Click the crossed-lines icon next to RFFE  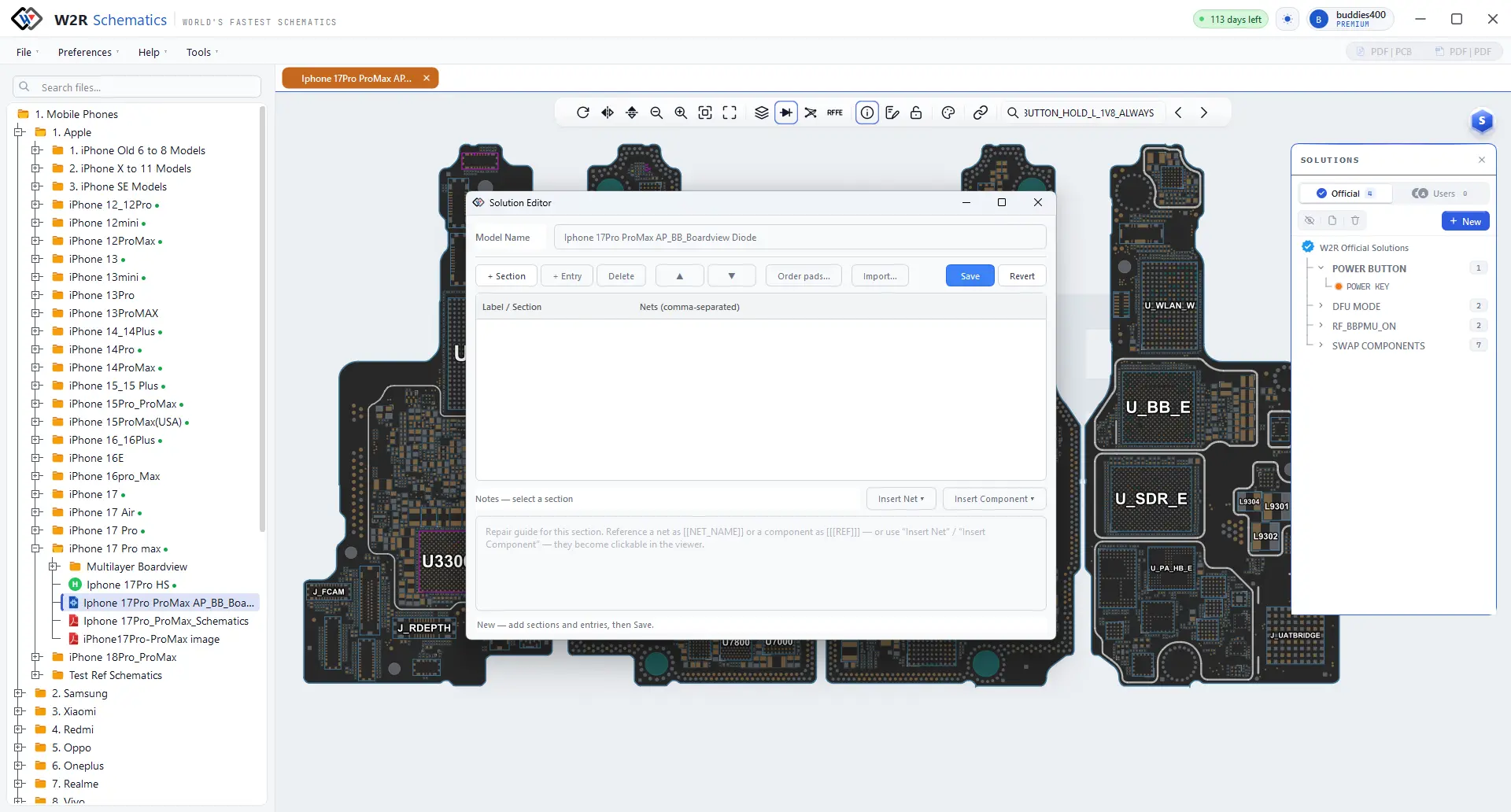point(811,113)
